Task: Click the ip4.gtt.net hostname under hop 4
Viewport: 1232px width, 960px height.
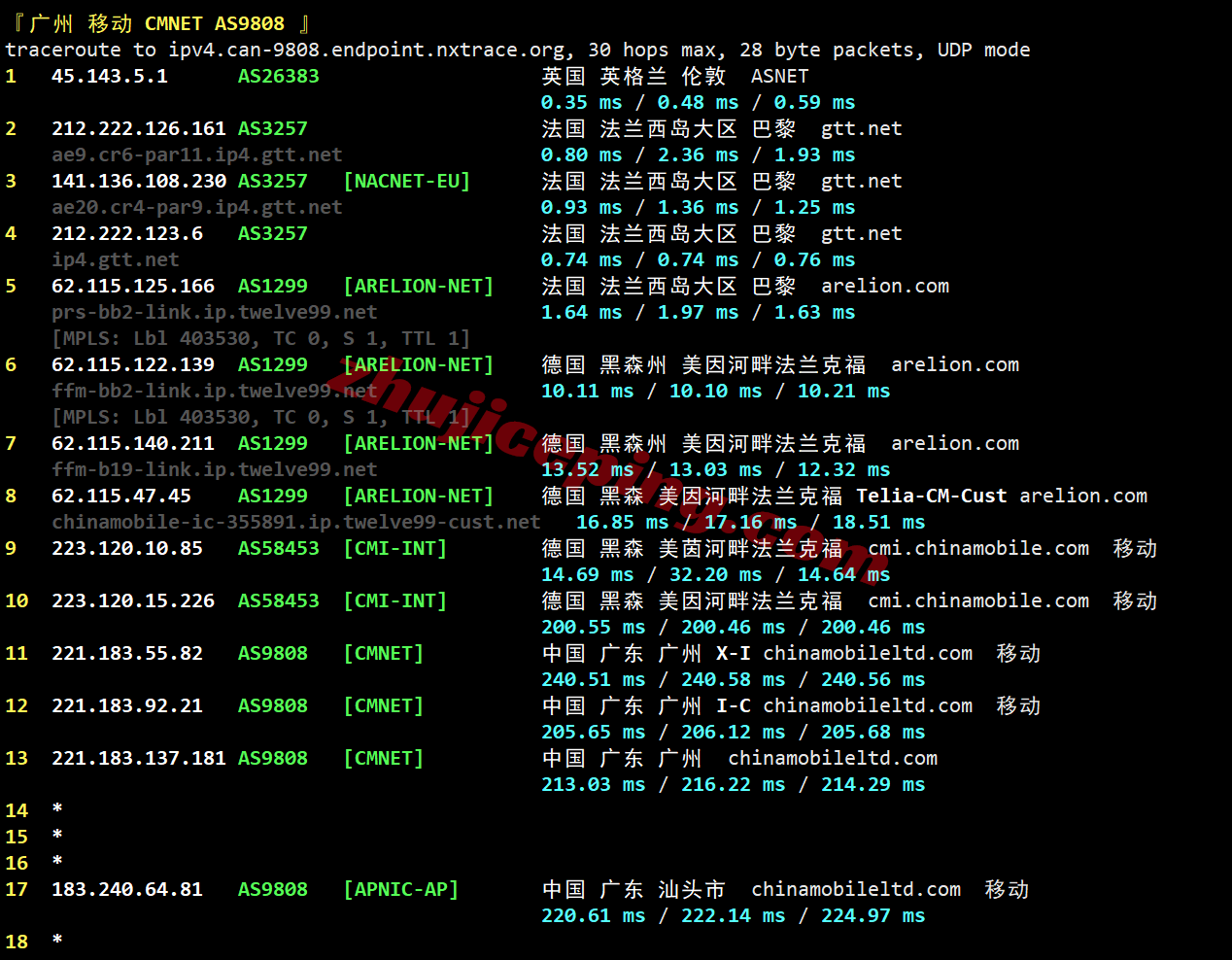Action: [x=116, y=259]
